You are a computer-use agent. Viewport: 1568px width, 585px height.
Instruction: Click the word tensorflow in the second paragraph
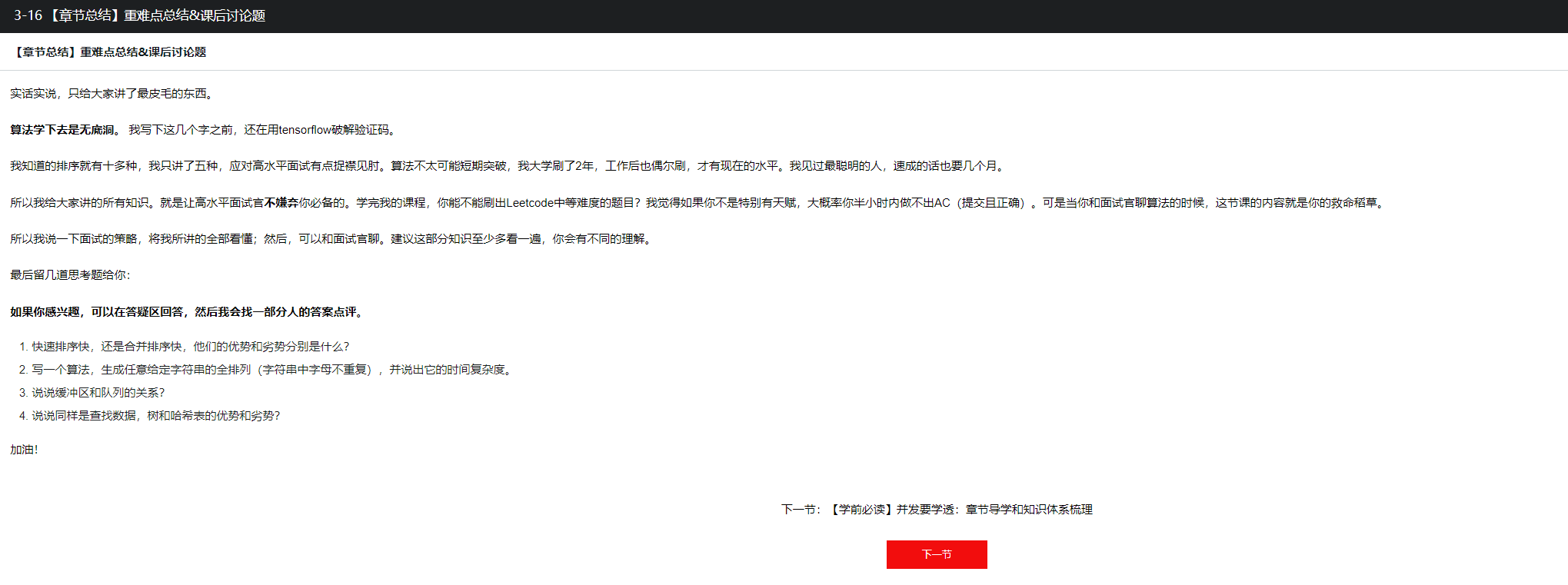(305, 130)
